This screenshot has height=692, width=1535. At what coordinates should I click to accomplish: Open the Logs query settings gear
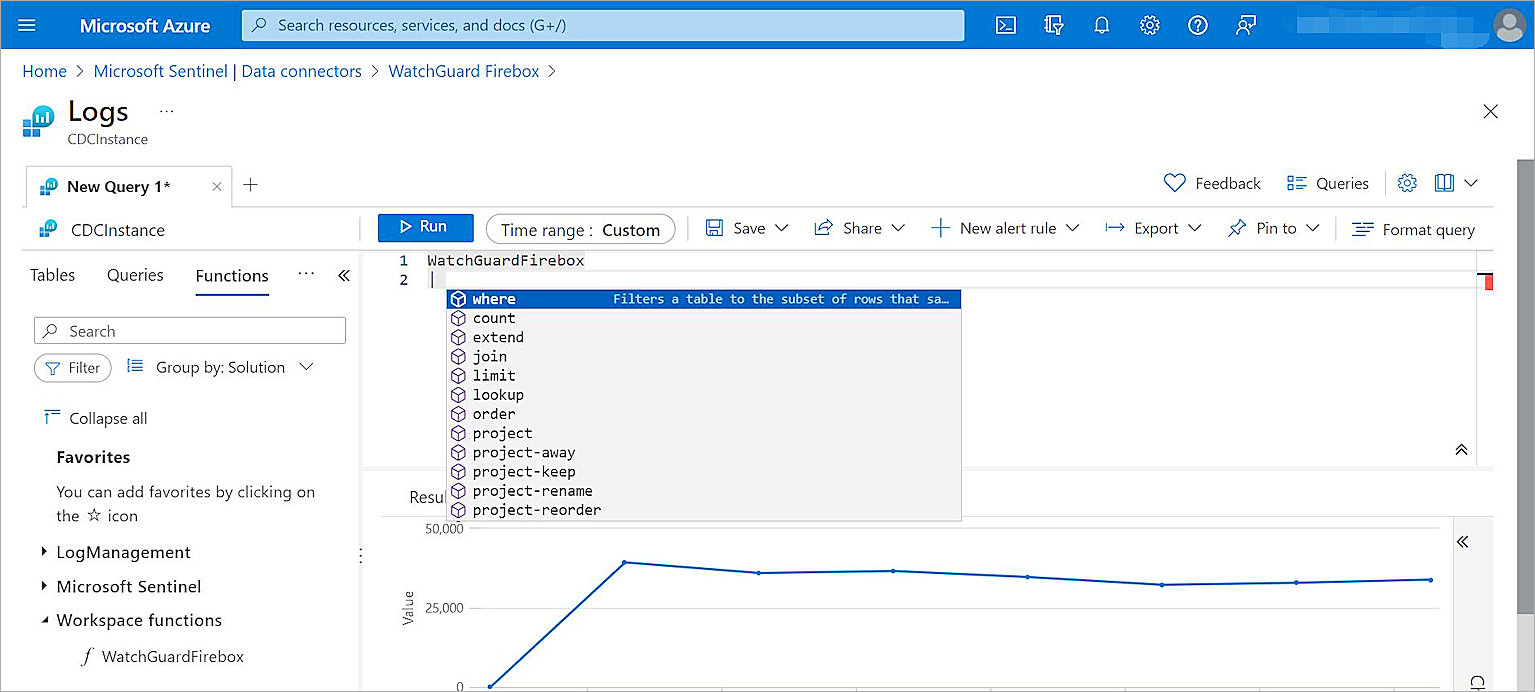[1407, 183]
